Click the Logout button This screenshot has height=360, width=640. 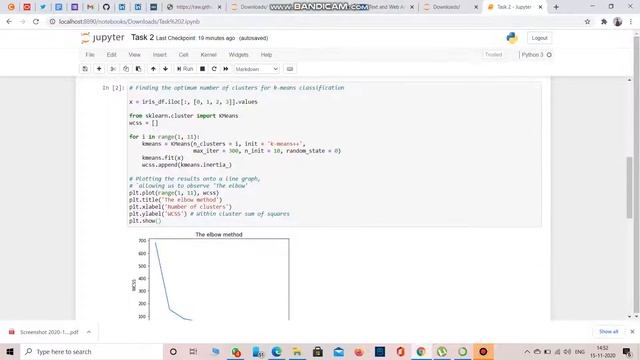click(539, 38)
